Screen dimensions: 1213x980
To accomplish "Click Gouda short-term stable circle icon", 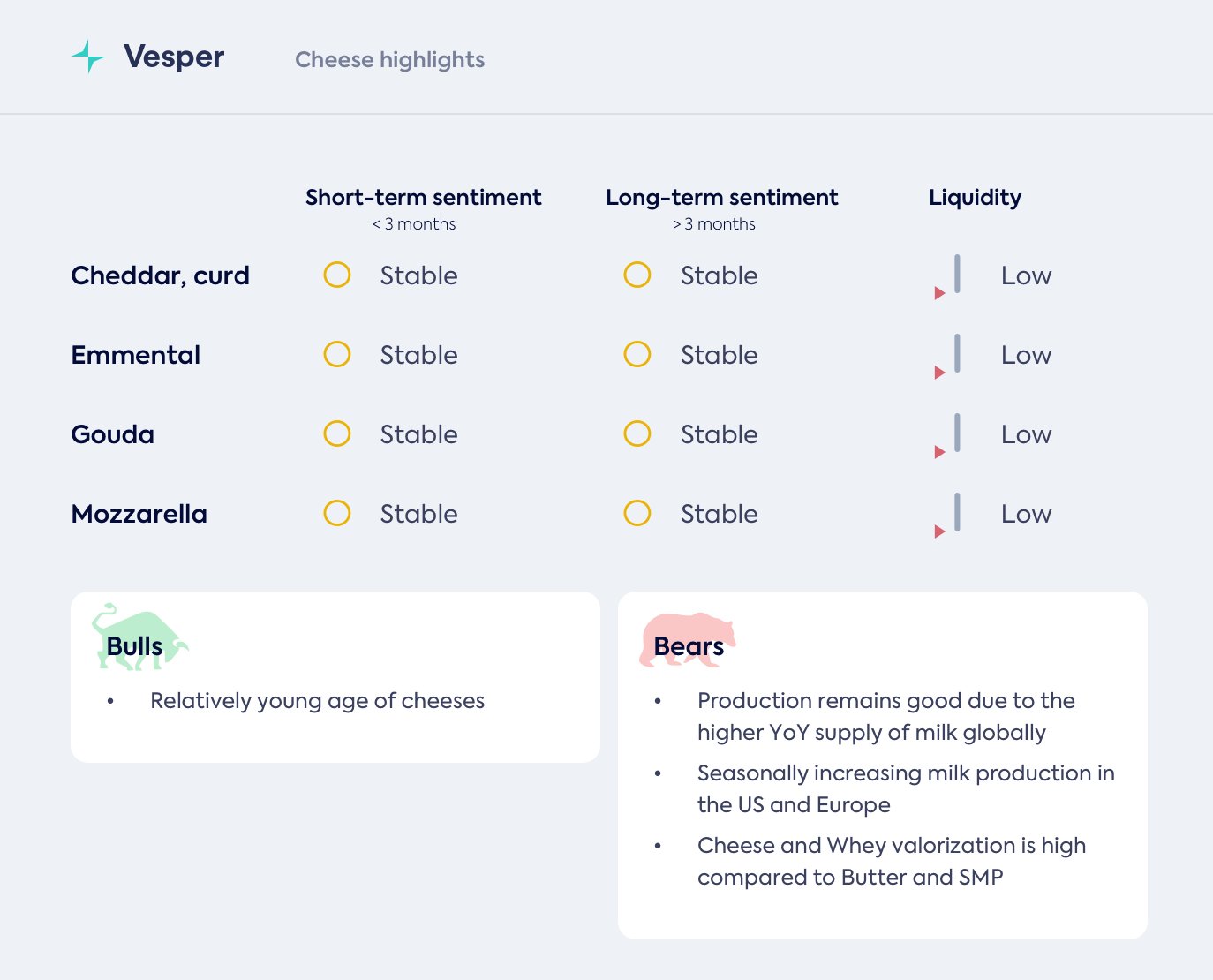I will pos(337,434).
